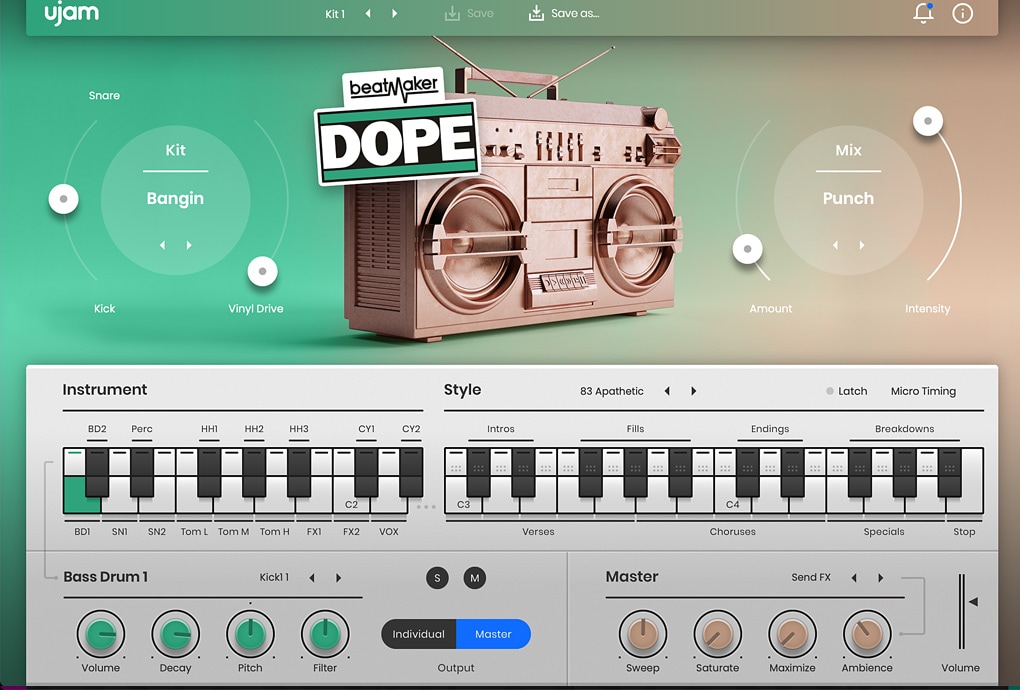1020x690 pixels.
Task: Open the 83 Apathetic style list
Action: [611, 391]
